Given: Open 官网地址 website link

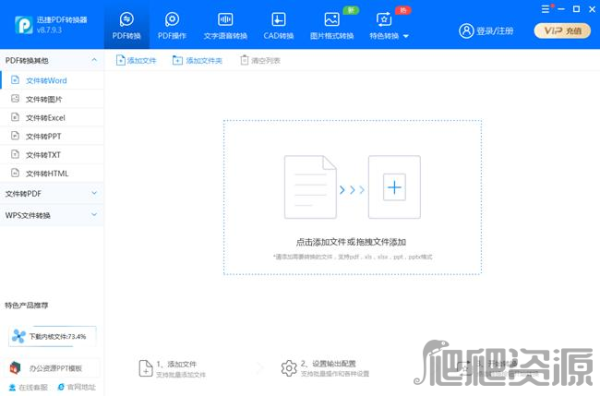Looking at the screenshot, I should coord(77,387).
